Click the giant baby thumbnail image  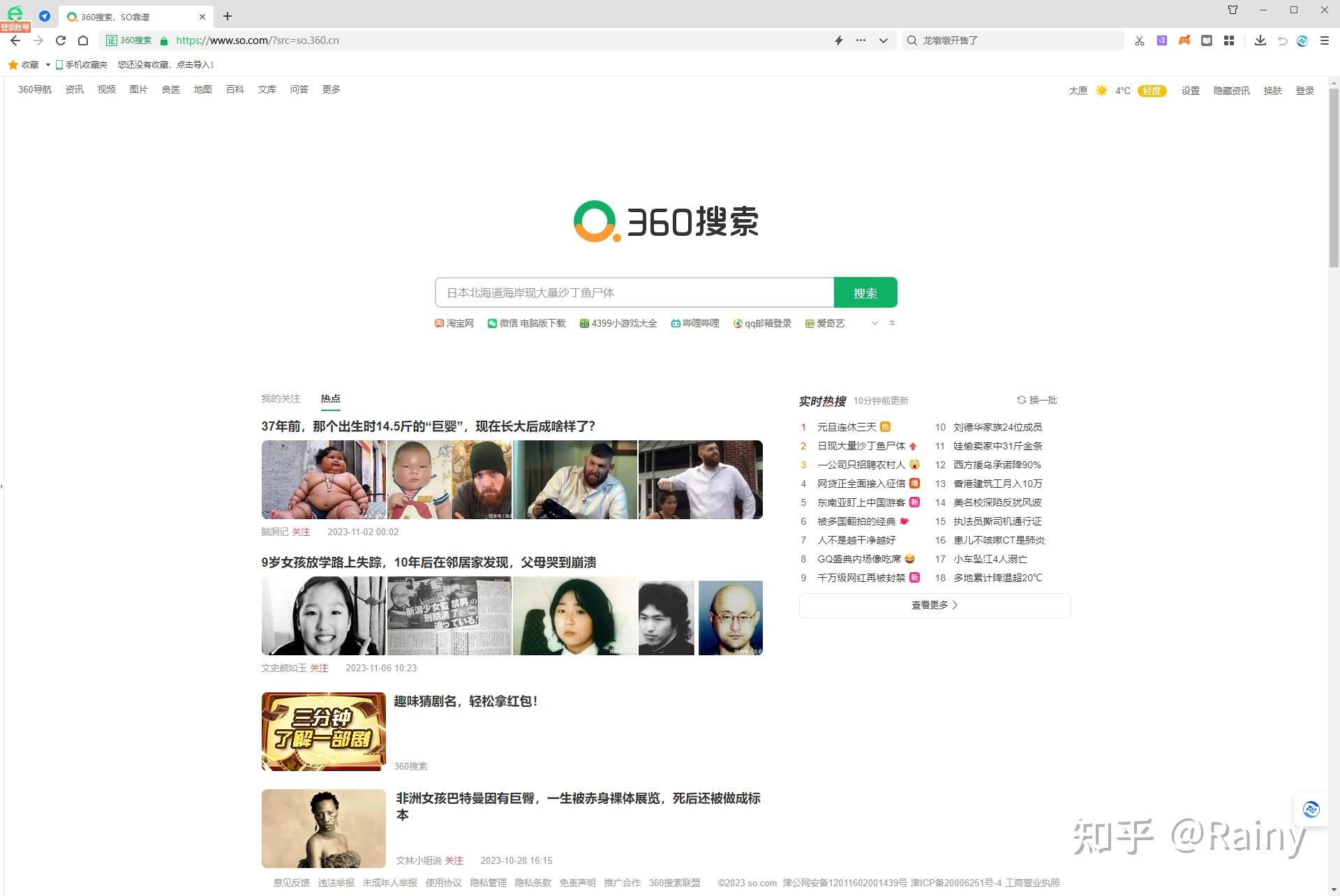(x=323, y=479)
